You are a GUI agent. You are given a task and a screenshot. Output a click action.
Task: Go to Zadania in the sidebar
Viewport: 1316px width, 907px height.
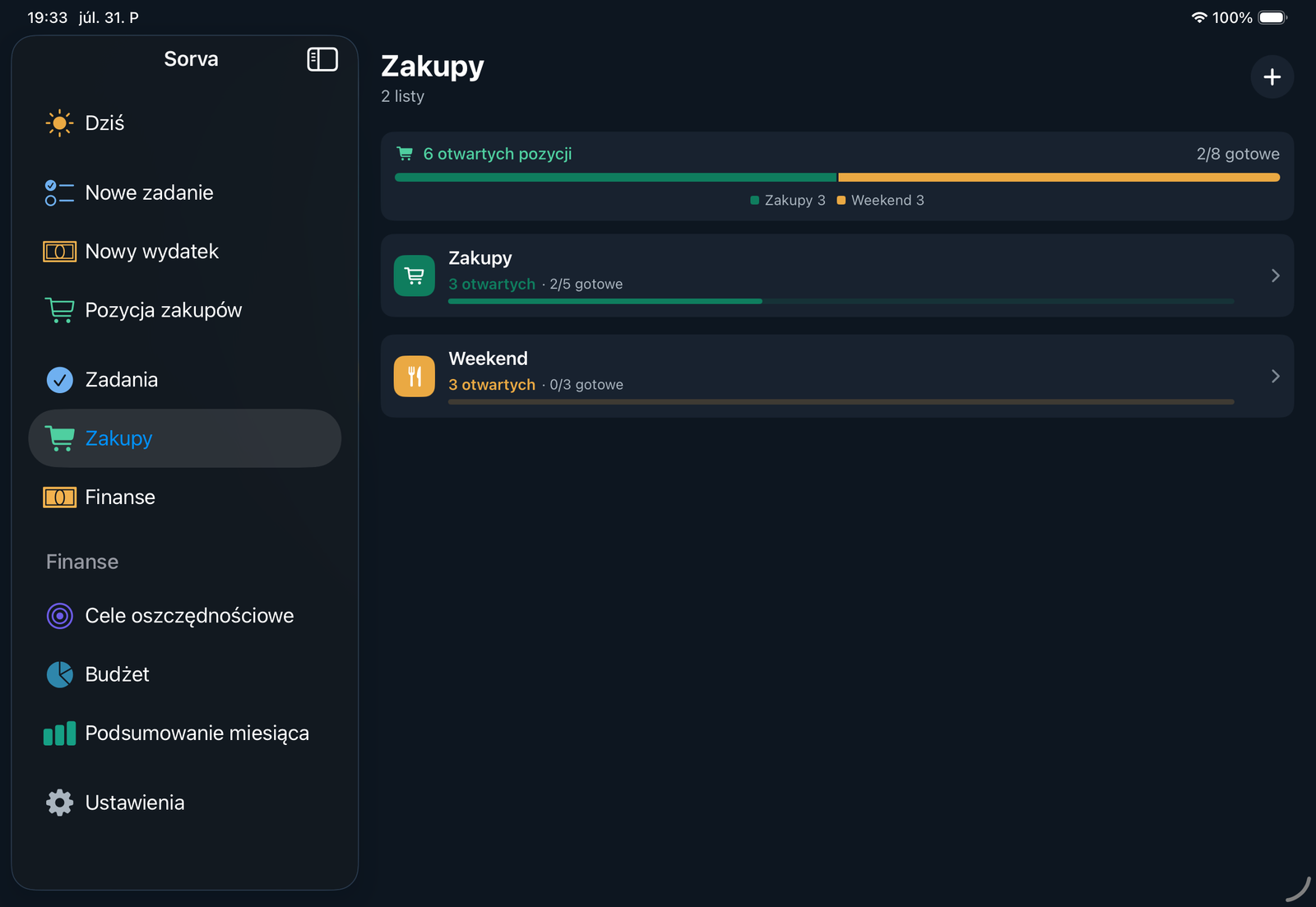(x=185, y=380)
